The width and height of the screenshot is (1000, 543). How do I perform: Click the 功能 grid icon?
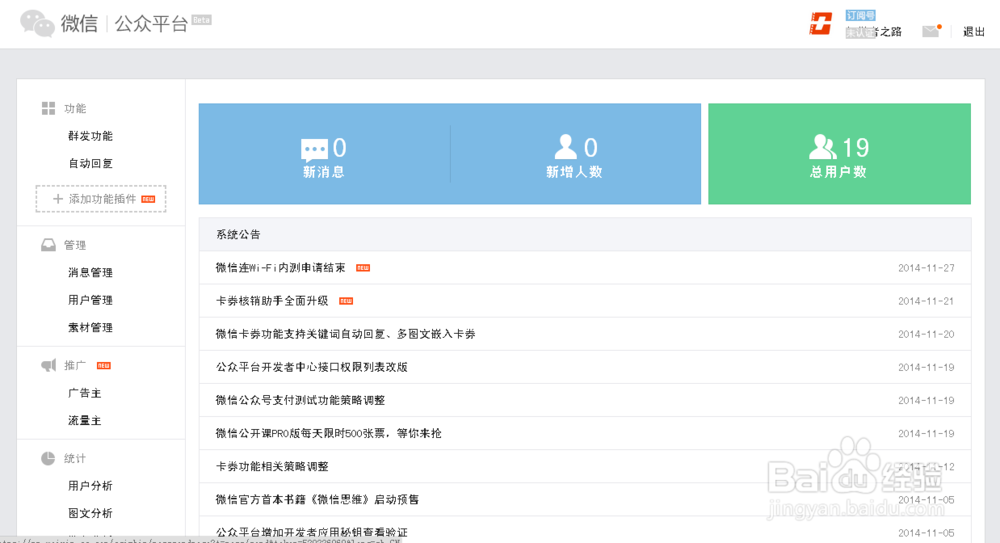pos(48,108)
